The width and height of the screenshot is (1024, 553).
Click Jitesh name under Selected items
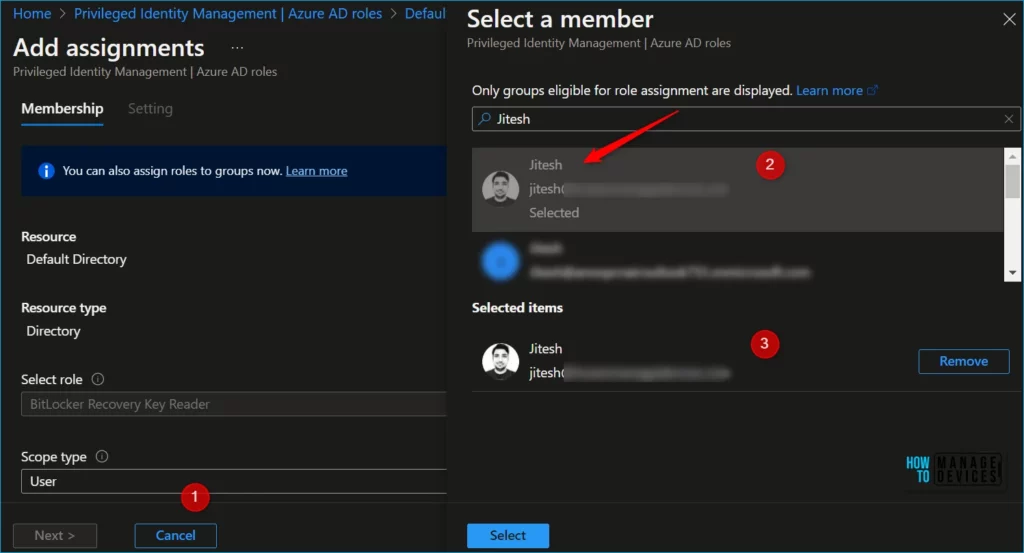pos(545,349)
